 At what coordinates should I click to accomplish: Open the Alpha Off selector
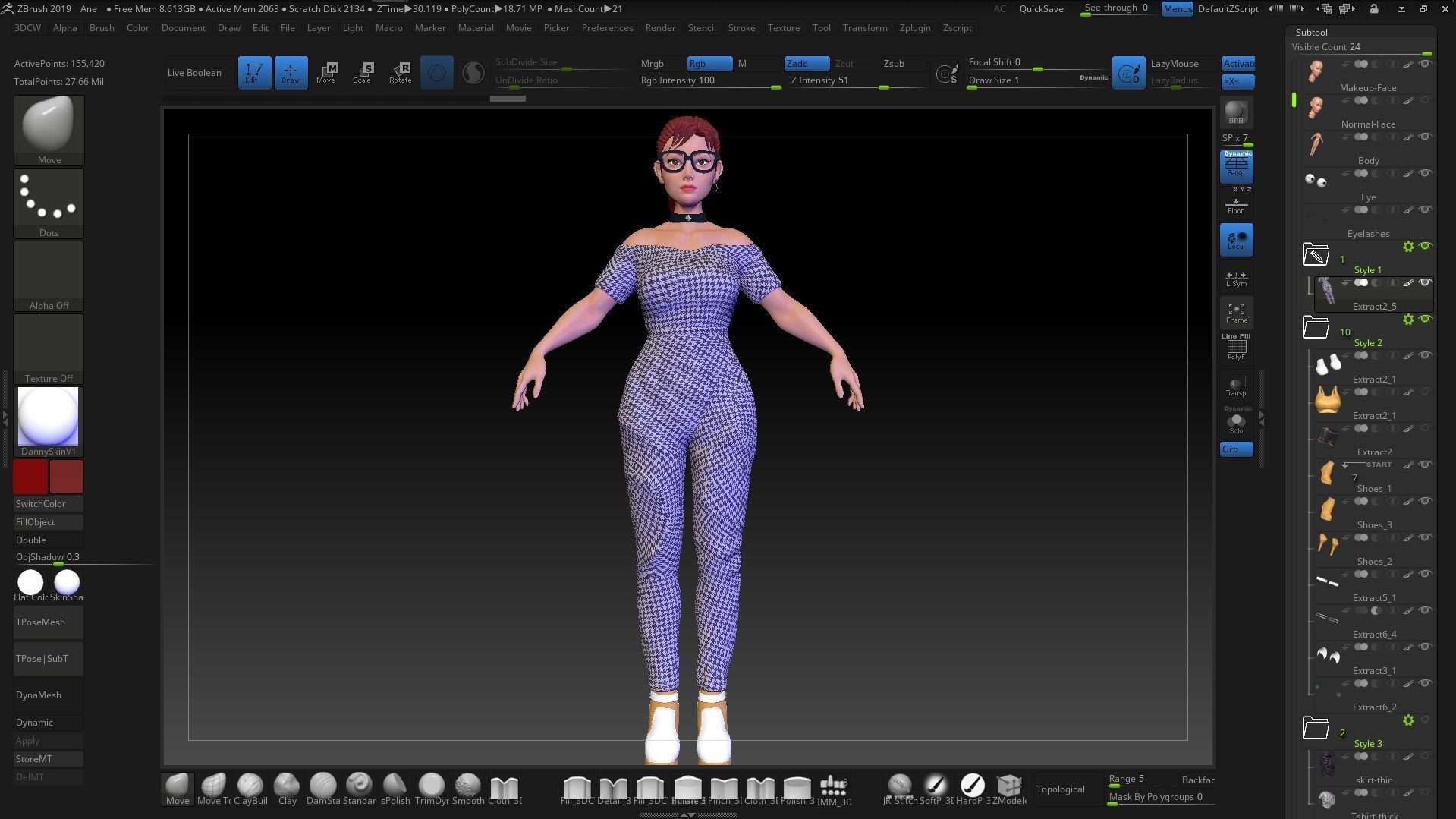click(x=49, y=276)
